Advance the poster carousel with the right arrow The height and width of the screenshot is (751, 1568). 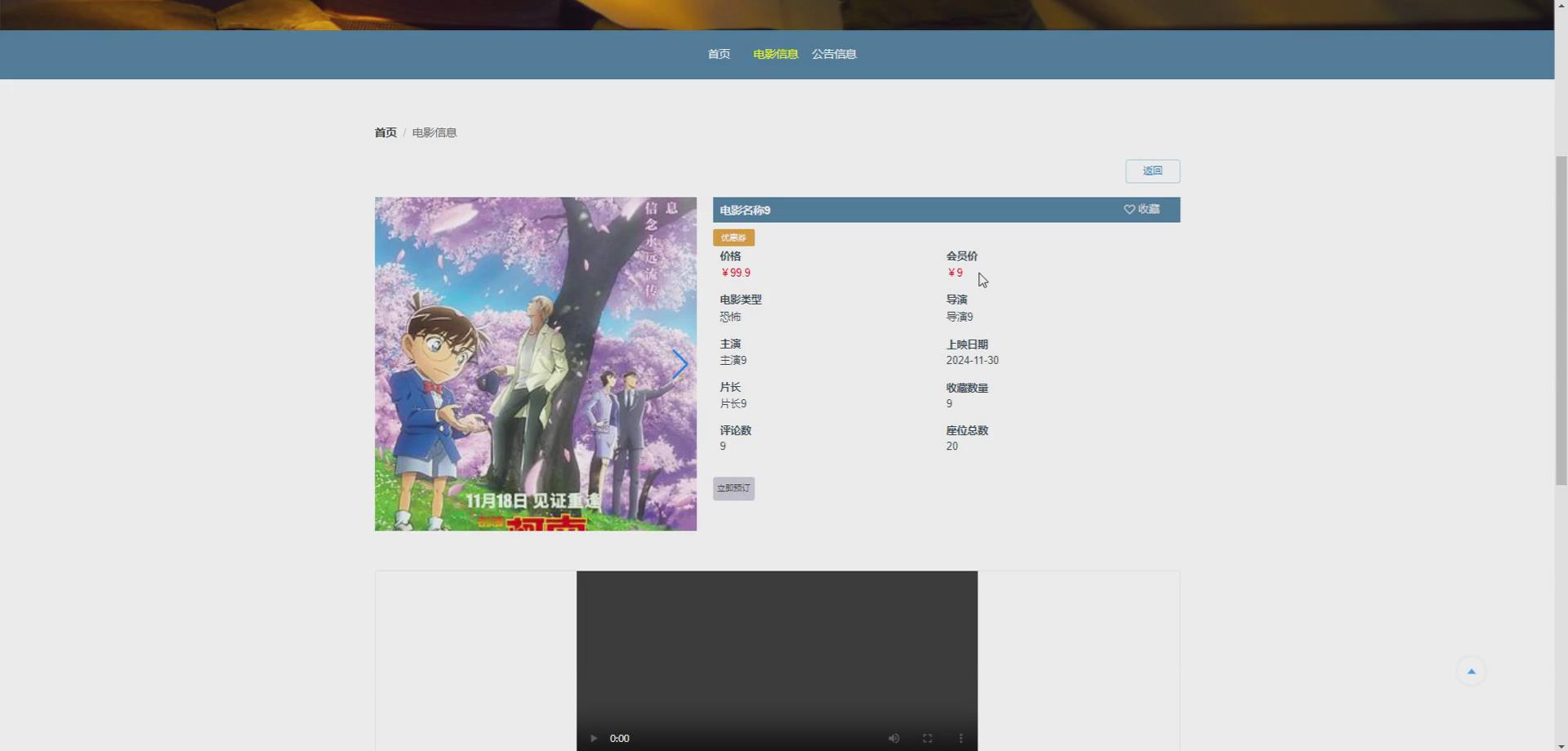[679, 364]
